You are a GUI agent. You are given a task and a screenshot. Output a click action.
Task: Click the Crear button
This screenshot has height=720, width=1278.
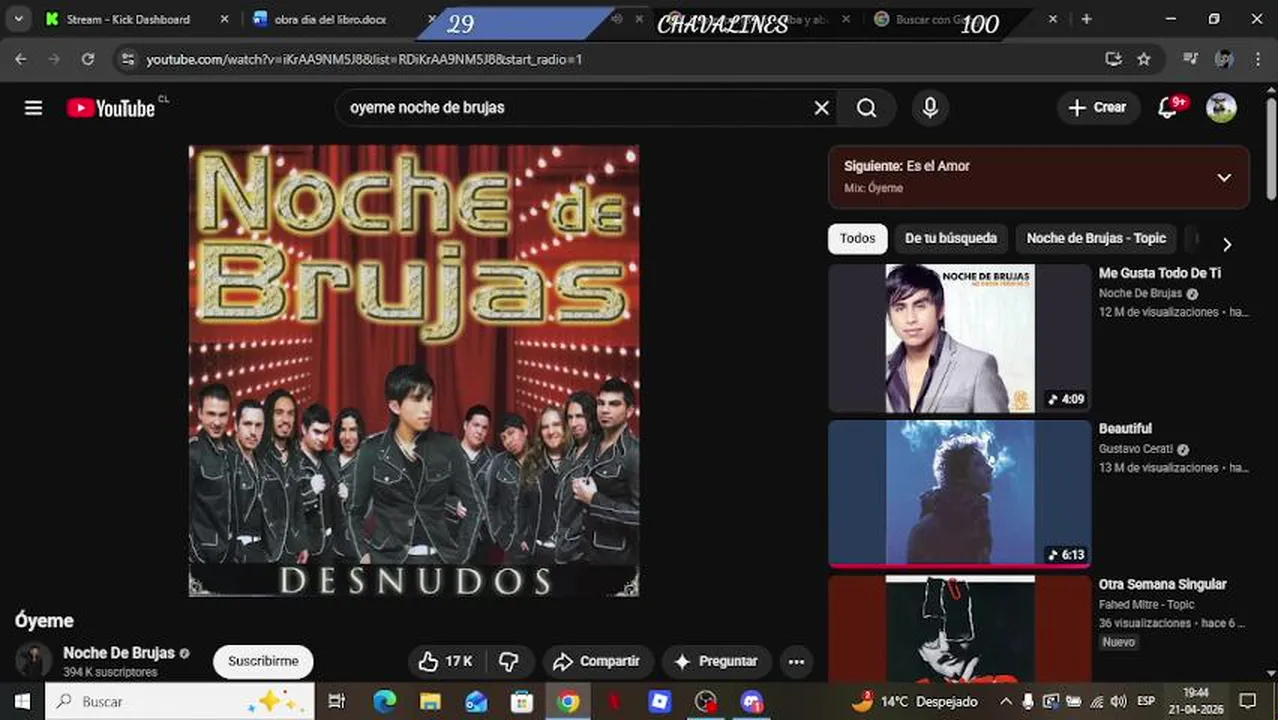[1097, 108]
